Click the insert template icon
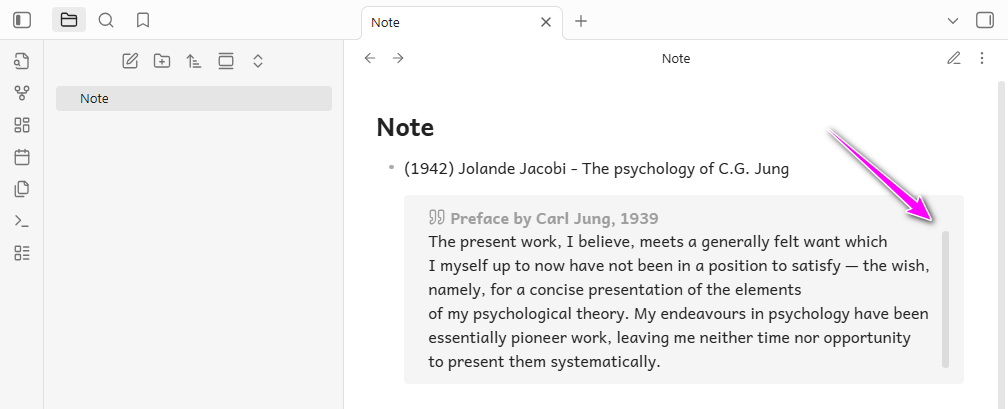 [x=22, y=189]
